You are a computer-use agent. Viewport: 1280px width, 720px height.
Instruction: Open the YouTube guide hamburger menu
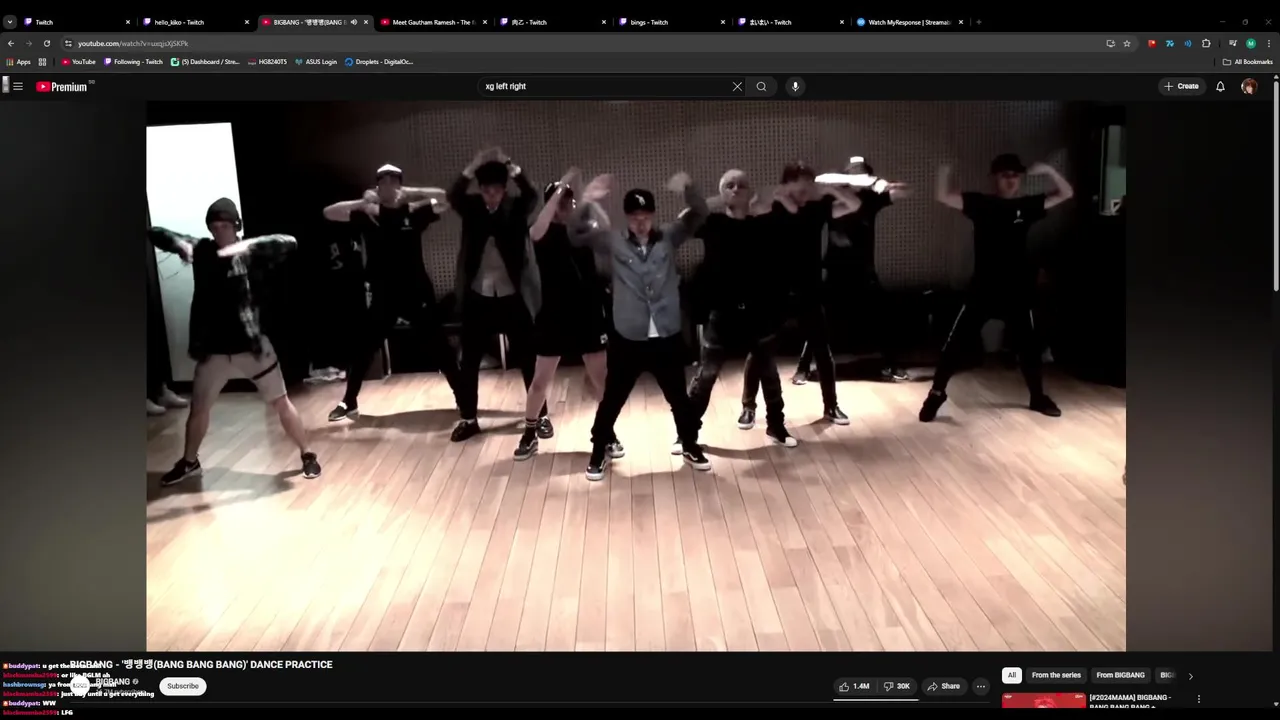[x=17, y=86]
